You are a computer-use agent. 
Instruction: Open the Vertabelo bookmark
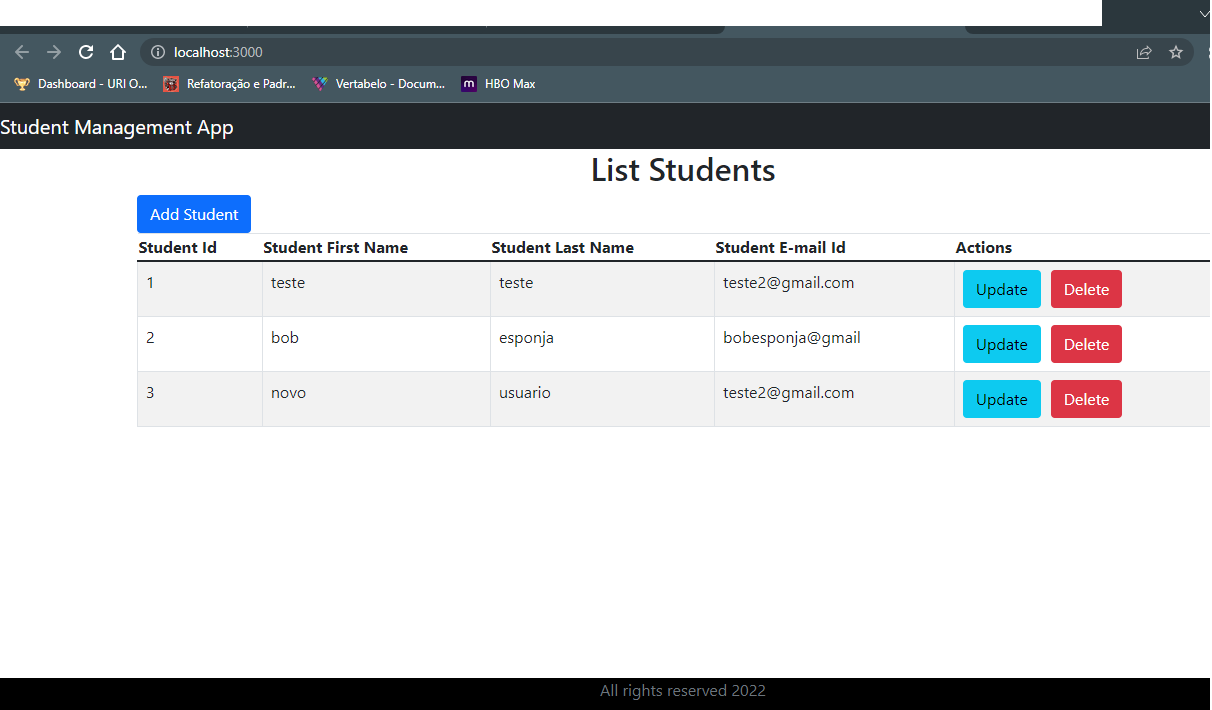pyautogui.click(x=378, y=84)
